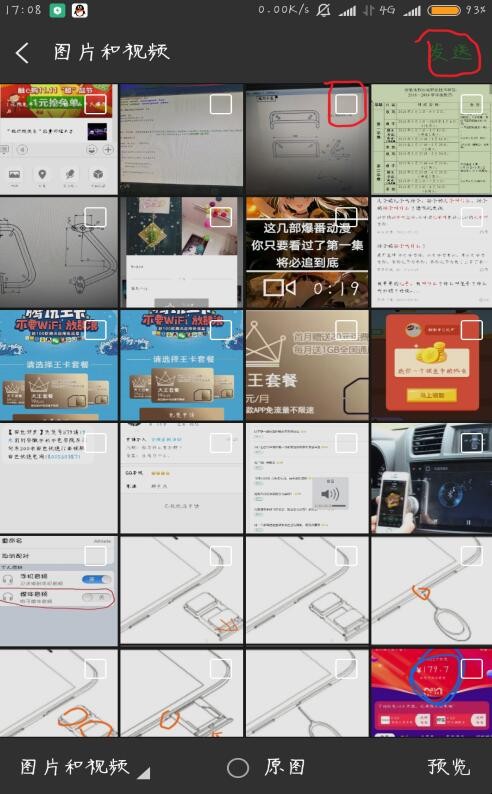Open the 图片和视频 album dropdown at bottom

pos(84,767)
